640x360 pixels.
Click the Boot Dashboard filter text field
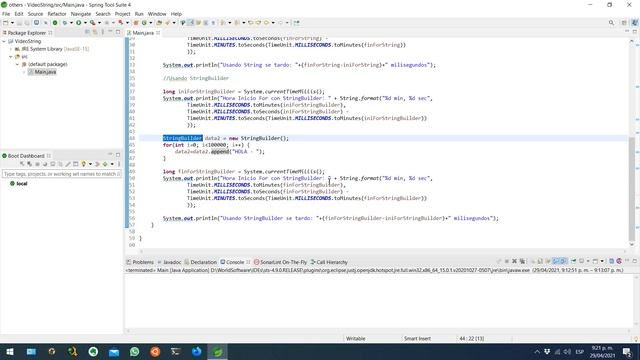(x=62, y=174)
